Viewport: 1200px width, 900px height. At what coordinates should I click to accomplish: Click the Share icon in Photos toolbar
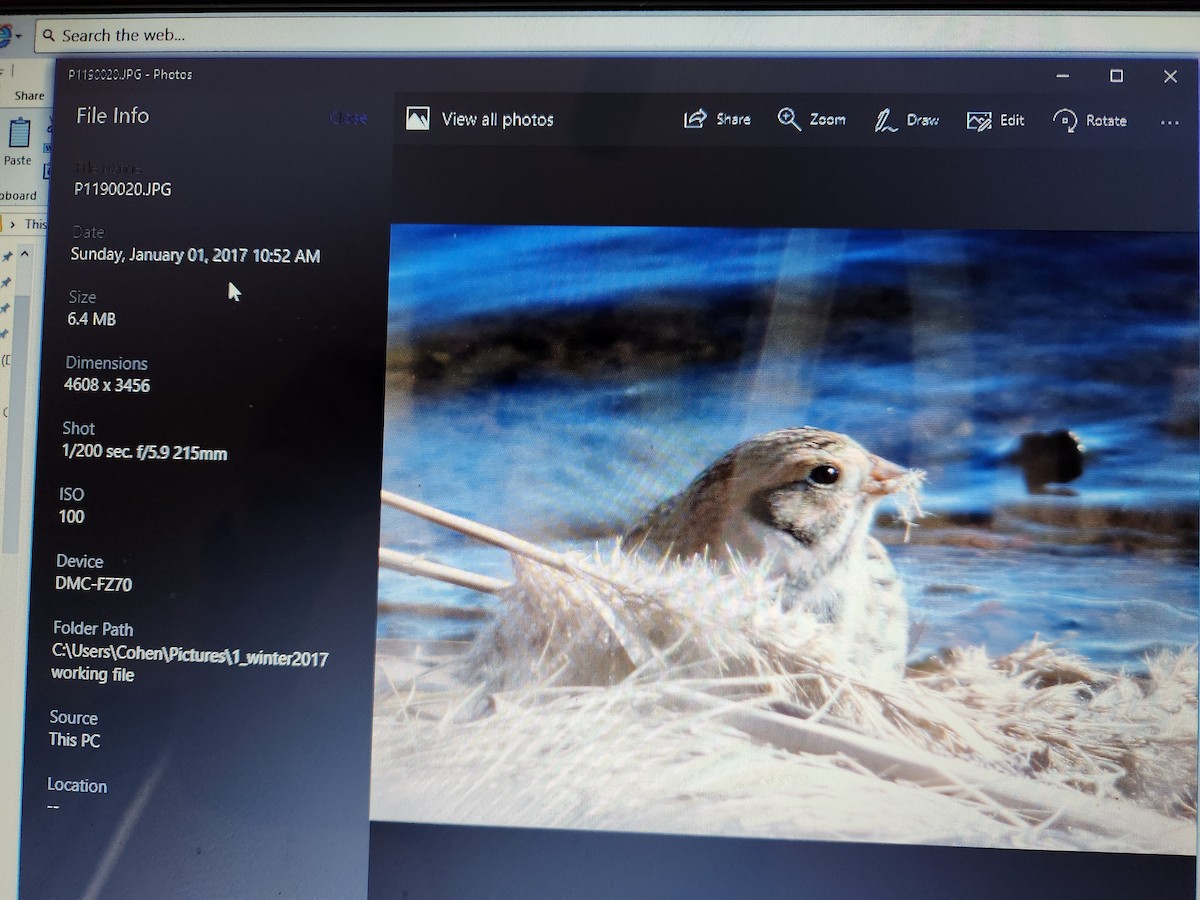pyautogui.click(x=695, y=120)
